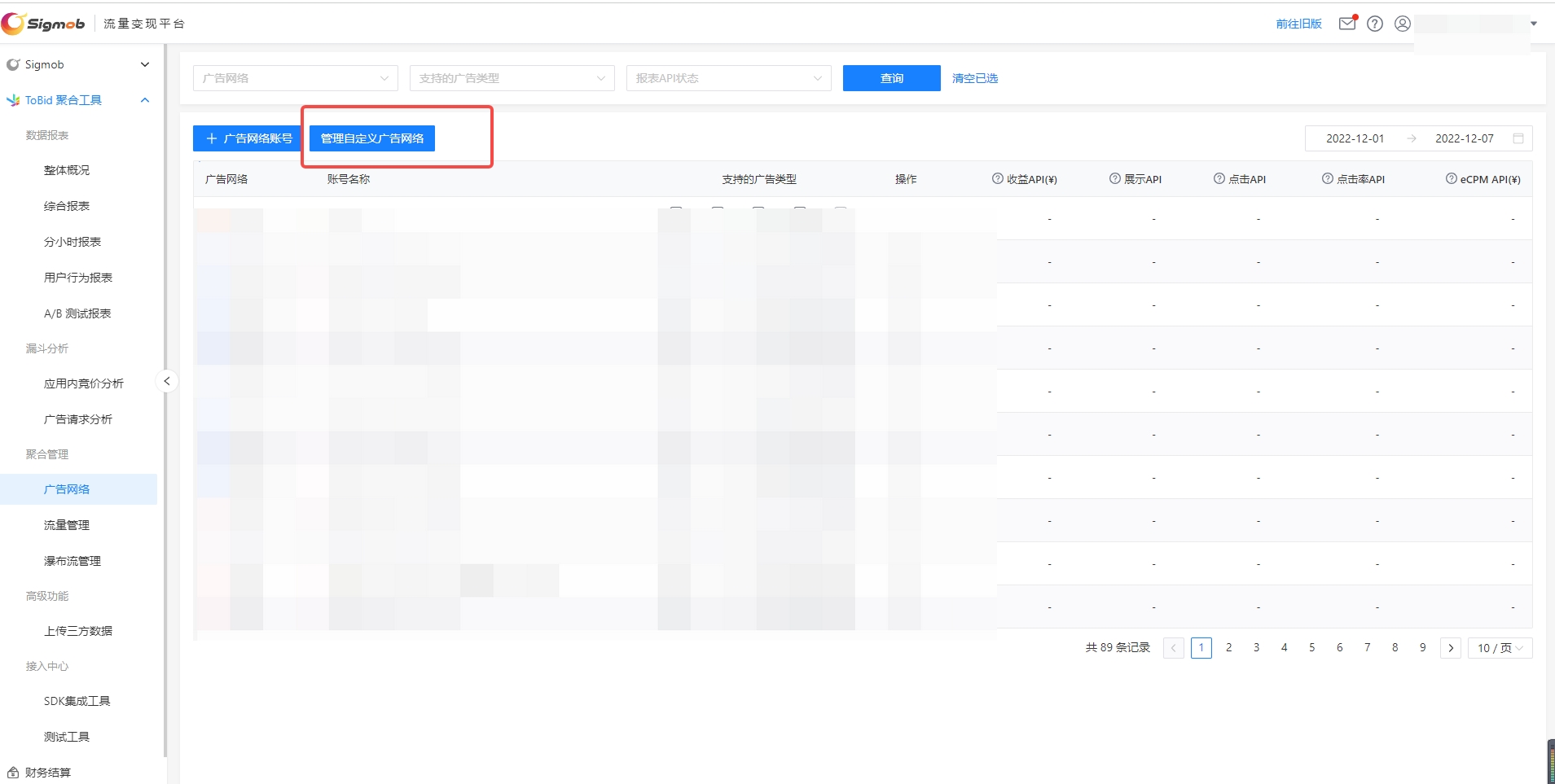Change page size using 10/页 selector

1500,648
